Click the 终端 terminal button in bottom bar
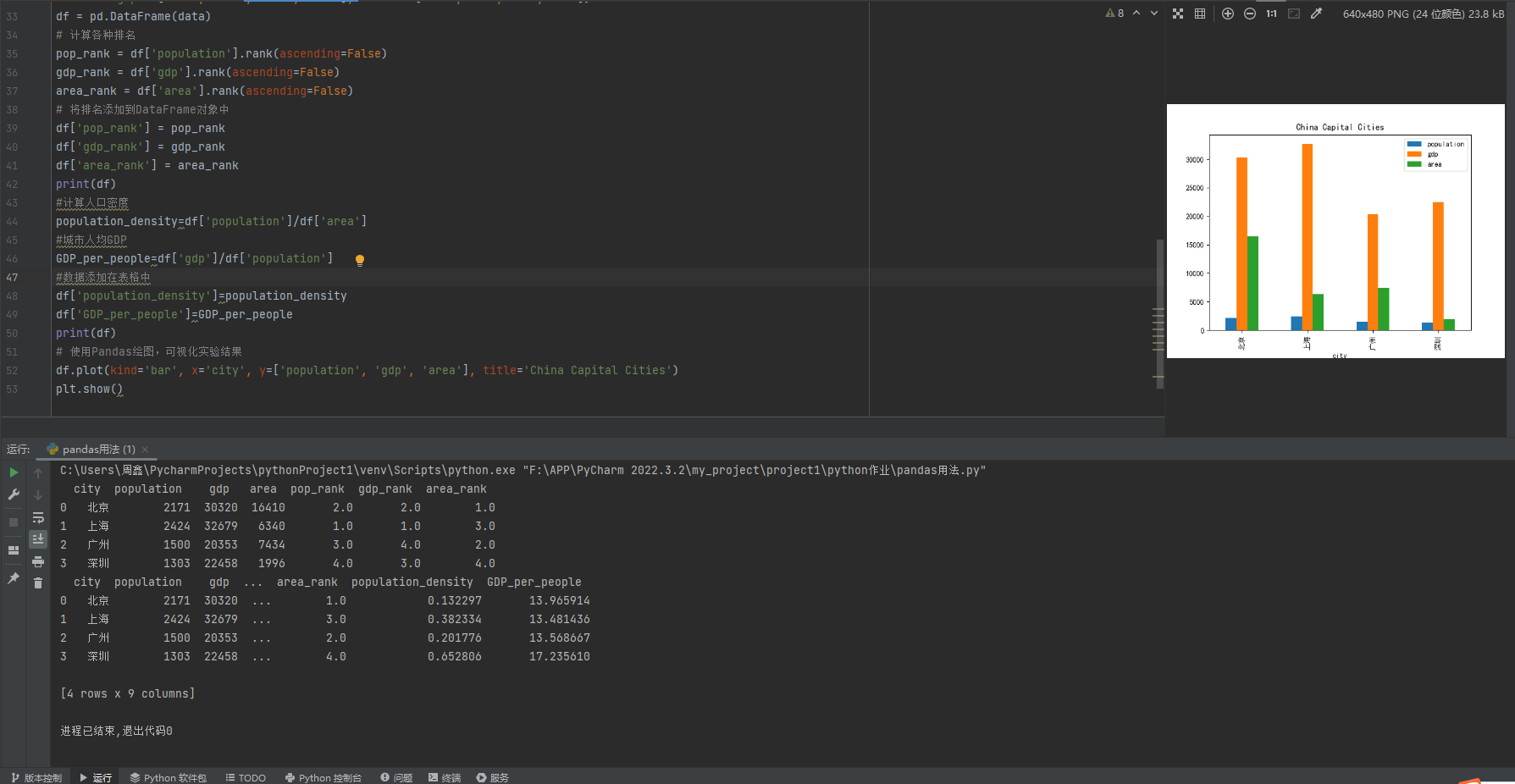This screenshot has width=1515, height=784. (445, 777)
